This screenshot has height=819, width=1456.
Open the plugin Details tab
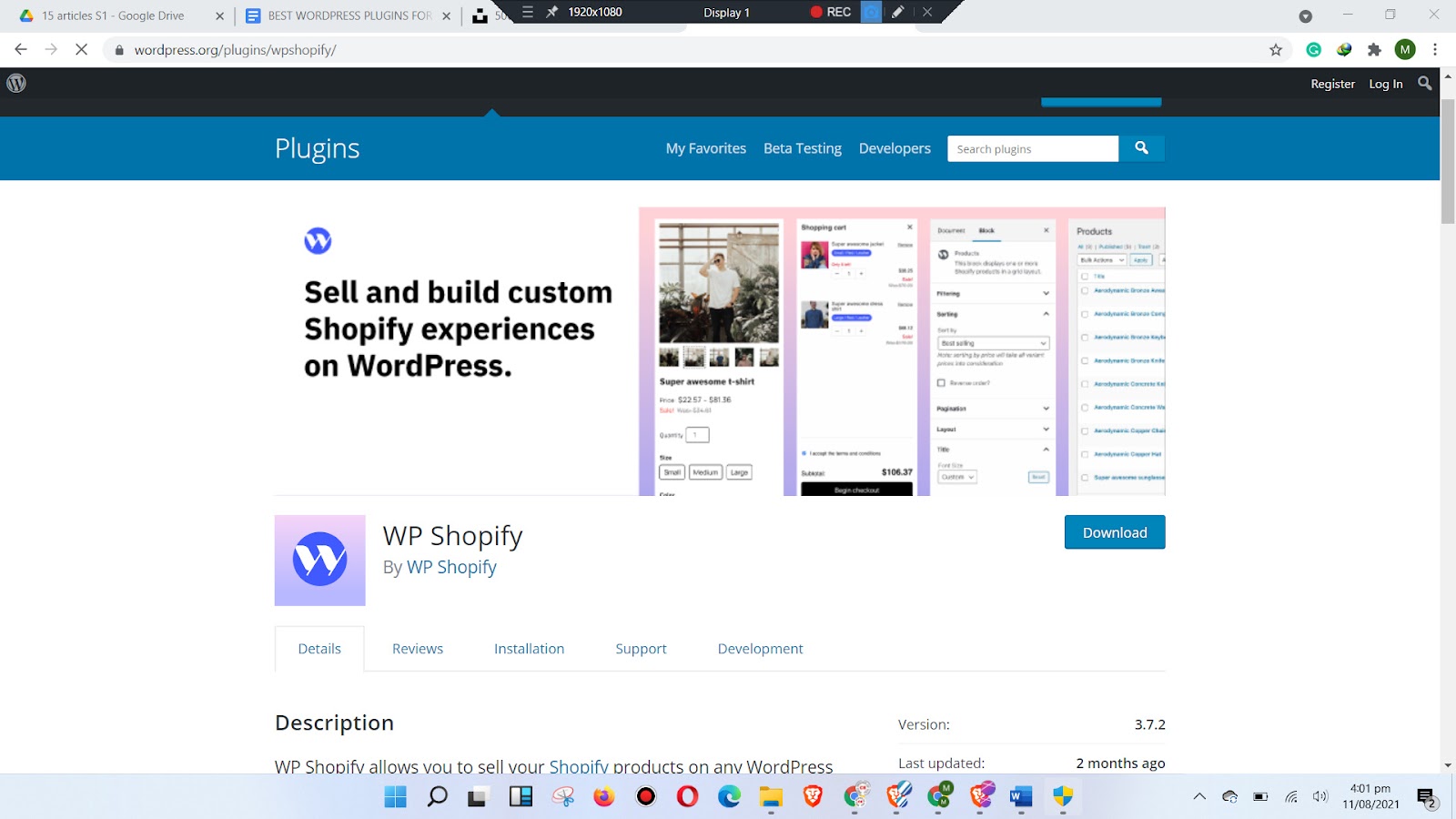tap(319, 649)
